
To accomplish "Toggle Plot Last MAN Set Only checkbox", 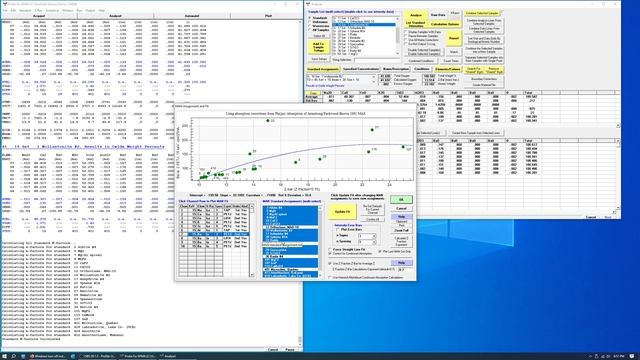I will point(395,251).
